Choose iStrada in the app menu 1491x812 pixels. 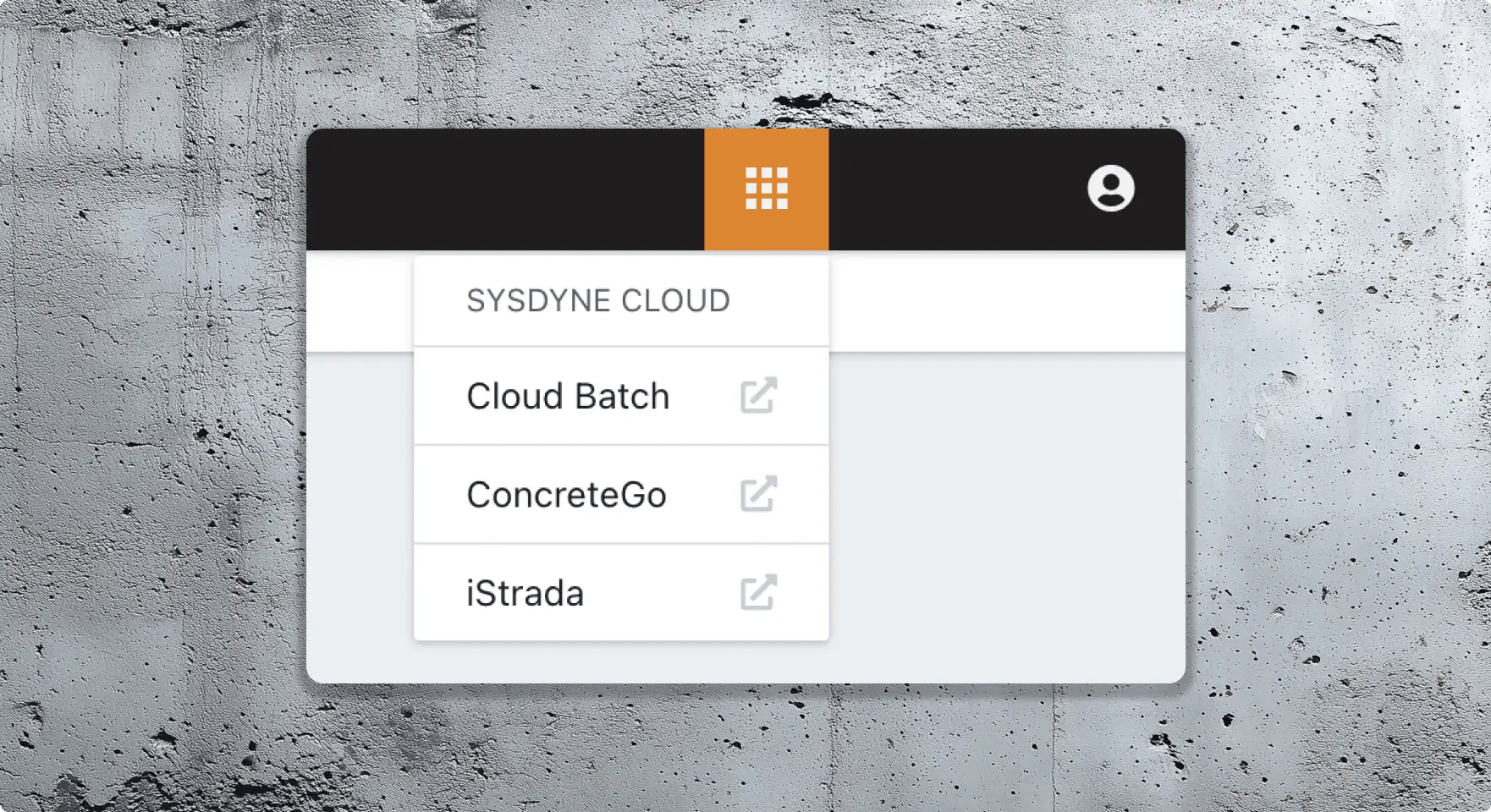coord(621,593)
